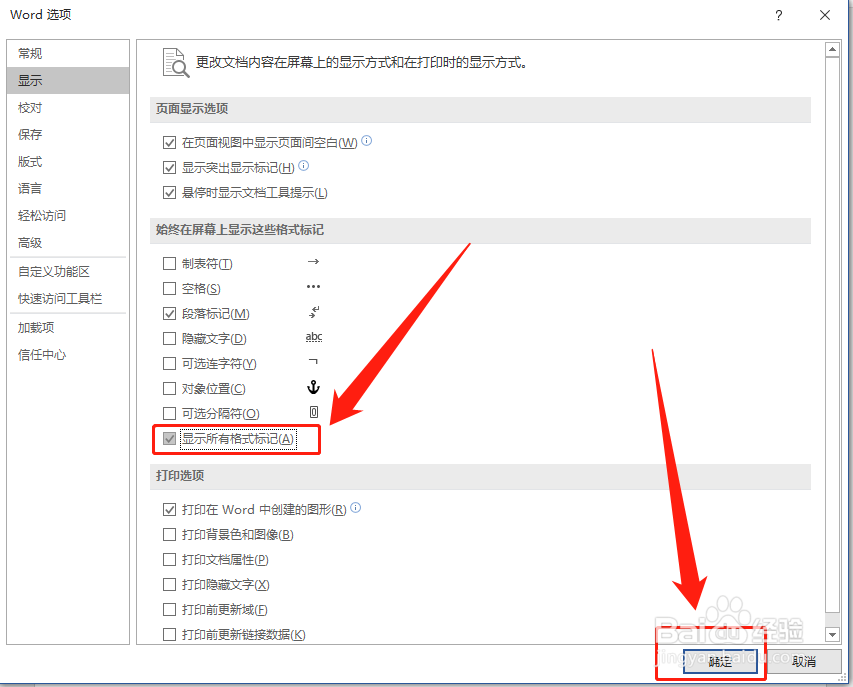Click the hidden text abc symbol
The height and width of the screenshot is (687, 853).
click(314, 337)
